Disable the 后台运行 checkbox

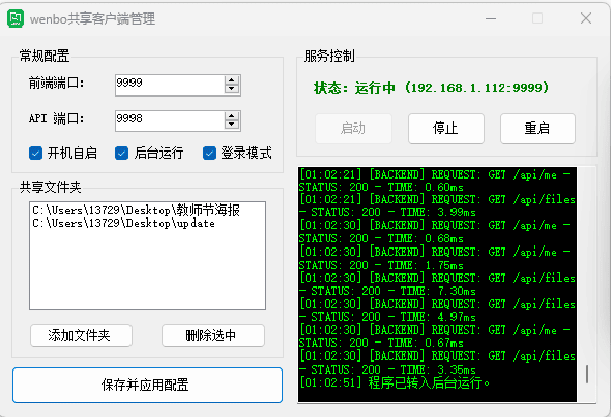click(x=122, y=153)
